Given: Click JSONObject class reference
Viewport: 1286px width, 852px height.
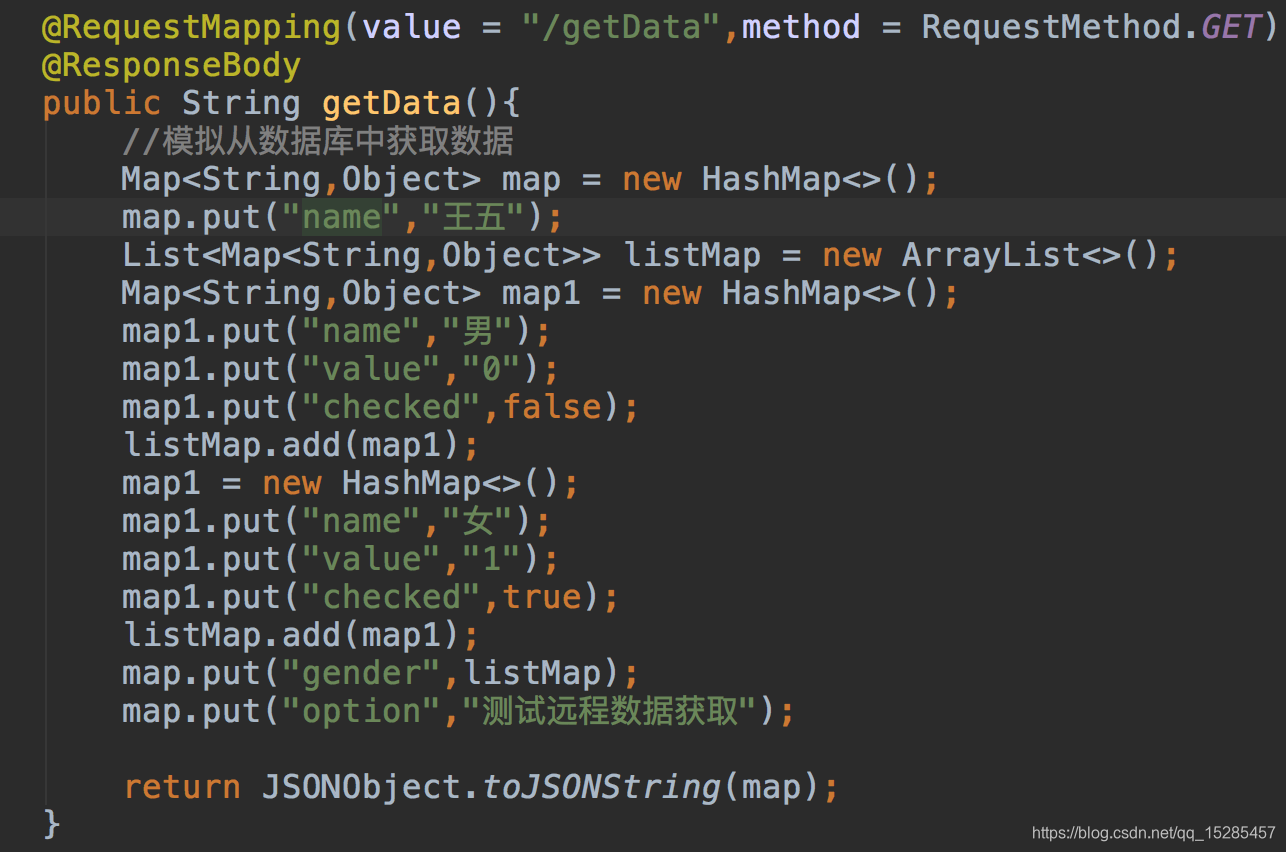Looking at the screenshot, I should point(361,787).
